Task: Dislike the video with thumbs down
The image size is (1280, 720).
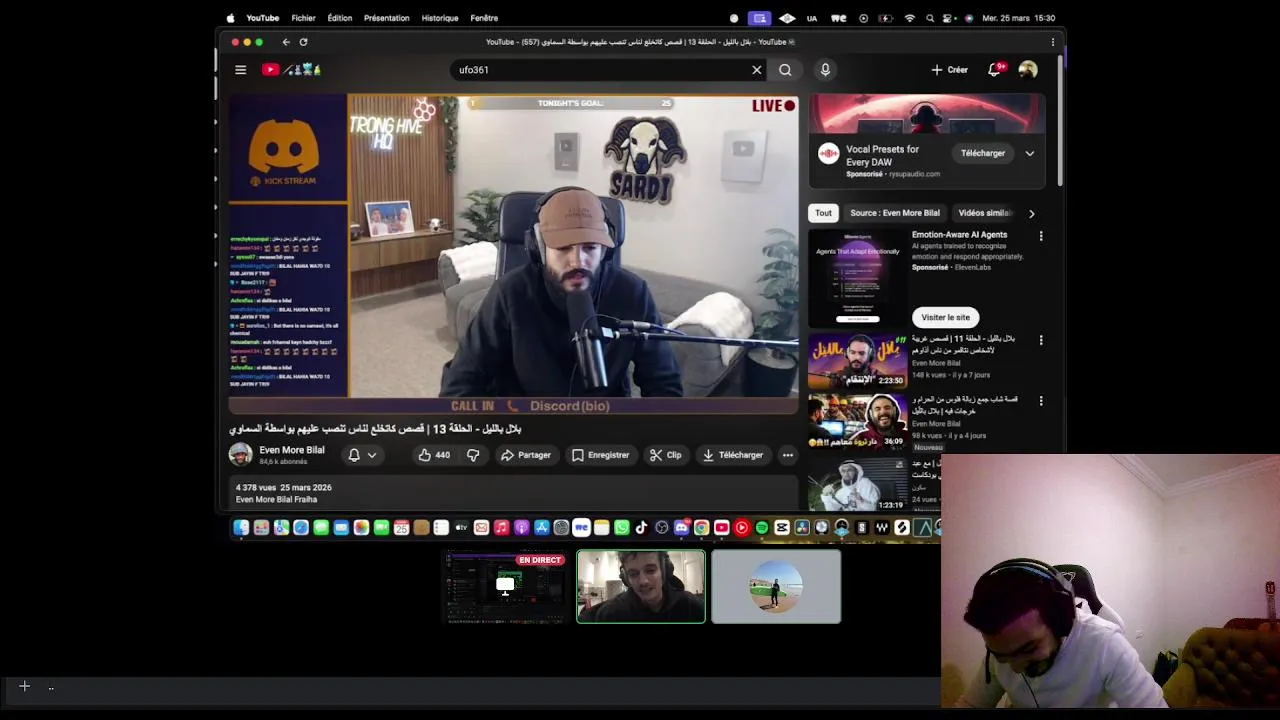Action: point(473,455)
